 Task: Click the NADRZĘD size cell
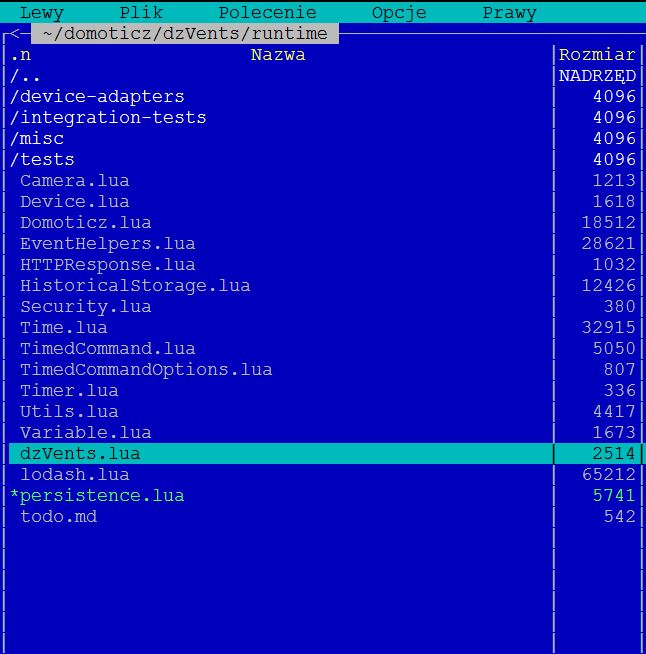click(597, 76)
